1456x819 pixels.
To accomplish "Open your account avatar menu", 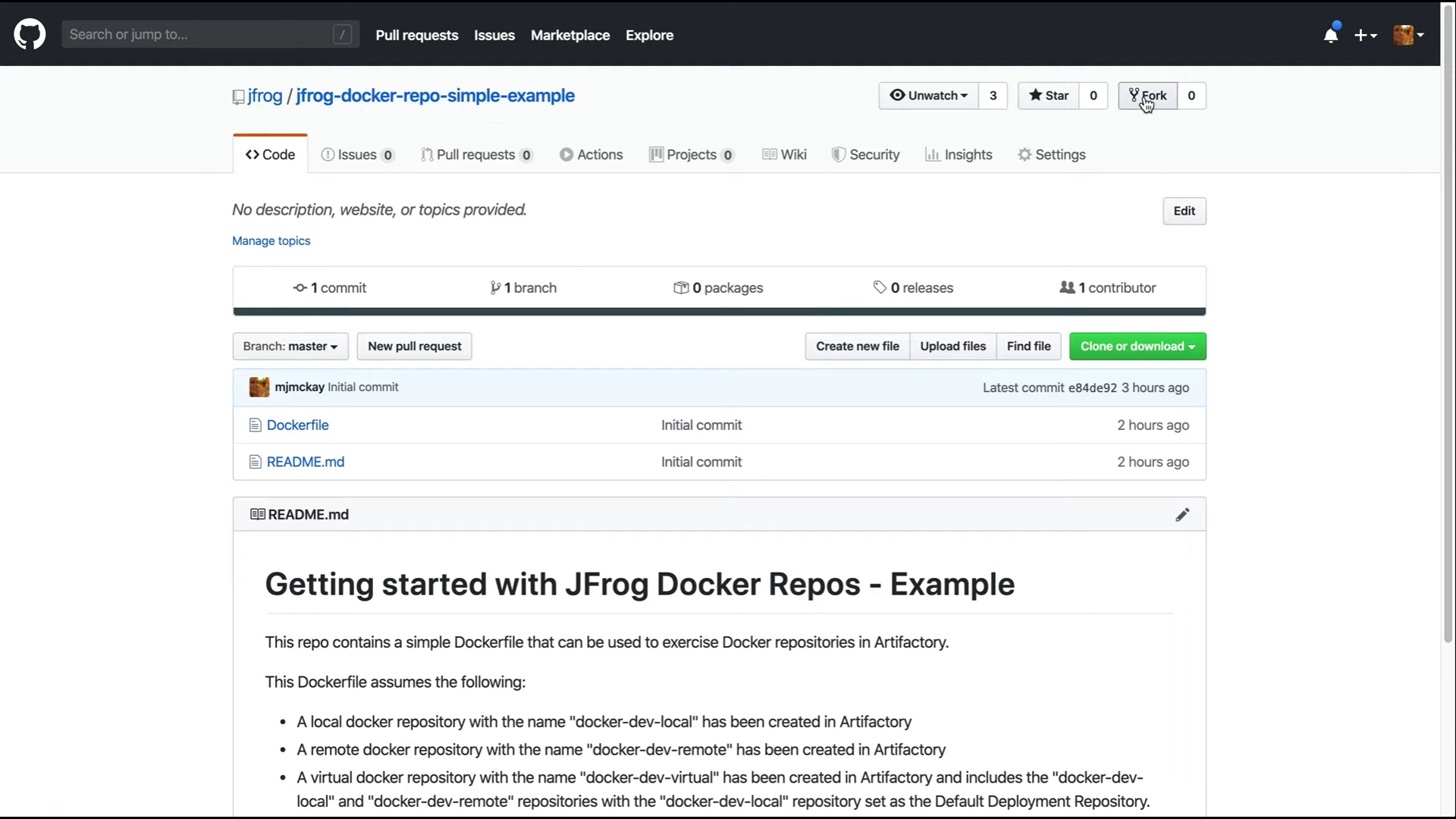I will 1408,35.
